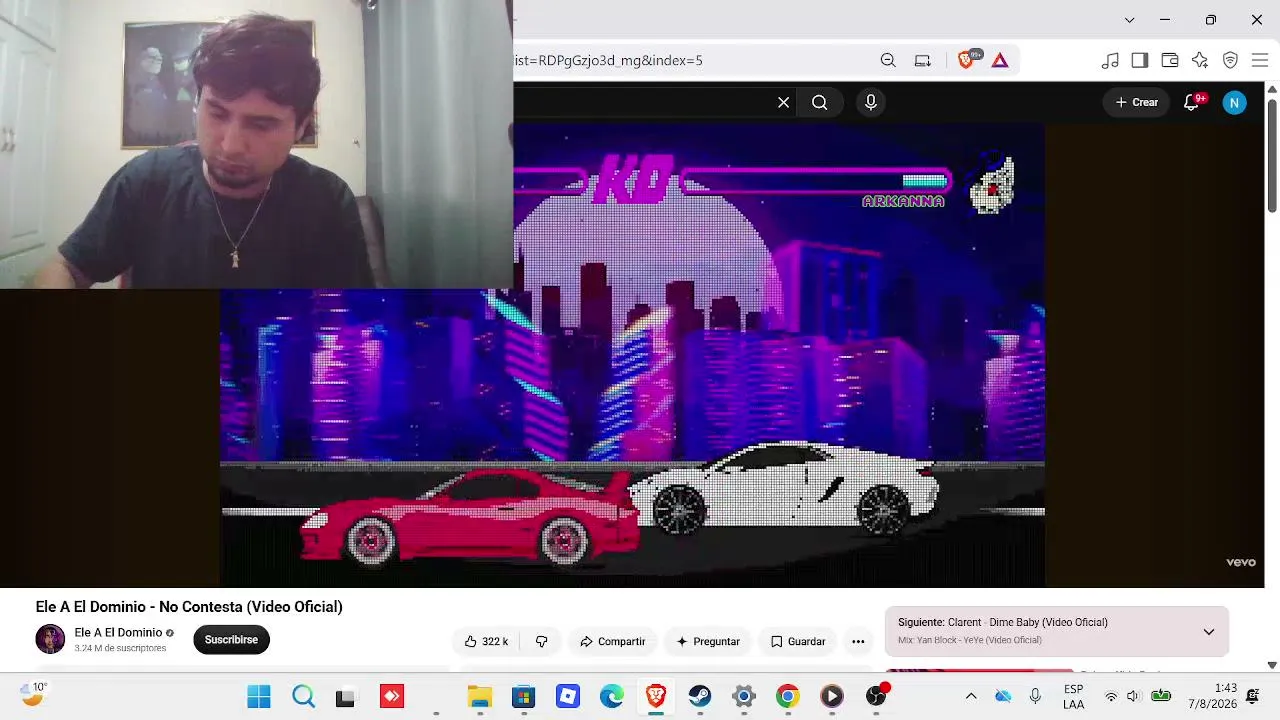Screen dimensions: 1280x720
Task: Click the 3.24 M de suscriptores text
Action: 120,648
